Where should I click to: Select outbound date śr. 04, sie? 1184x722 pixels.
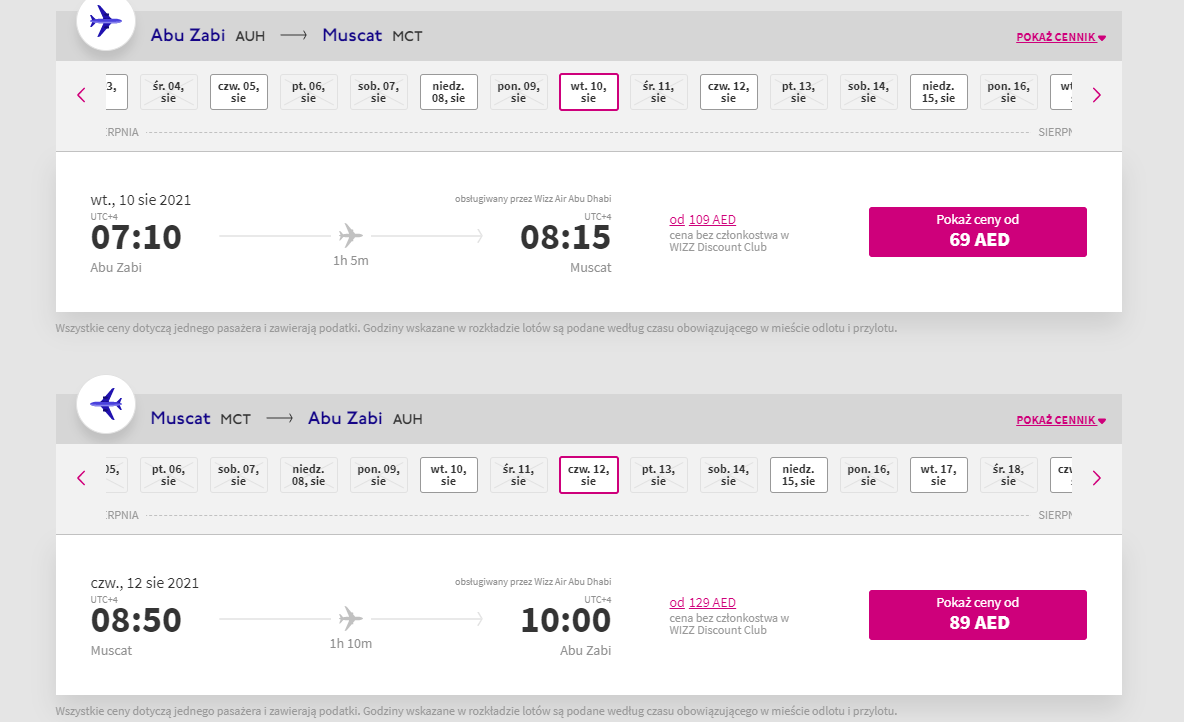tap(168, 92)
